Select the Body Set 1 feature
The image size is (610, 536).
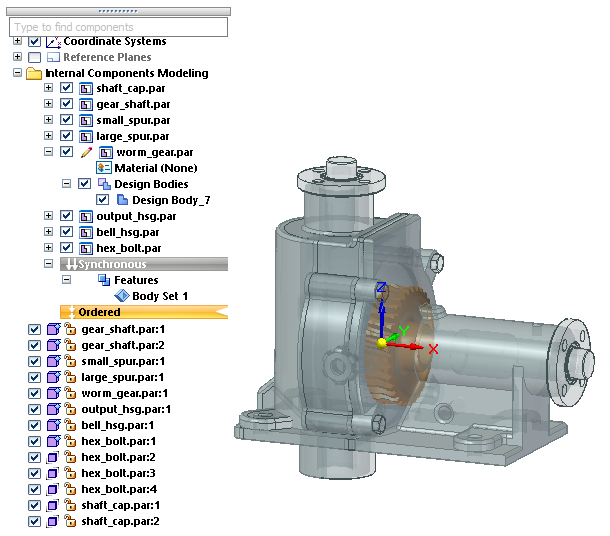tap(160, 296)
